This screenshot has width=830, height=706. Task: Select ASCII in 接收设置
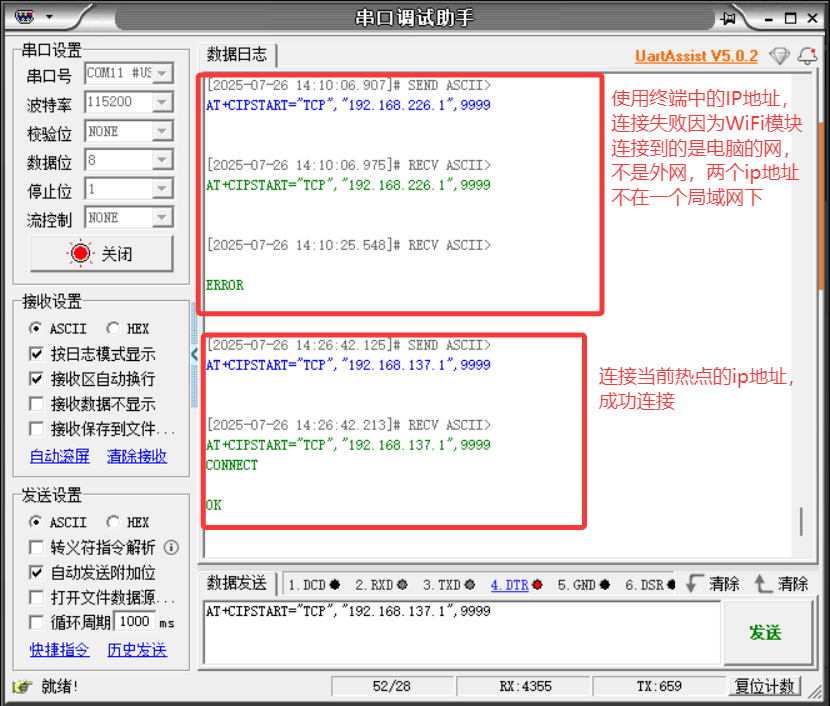58,329
